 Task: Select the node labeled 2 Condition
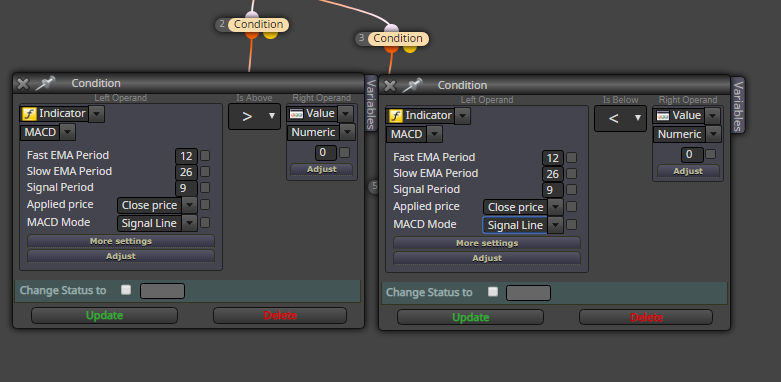tap(253, 24)
